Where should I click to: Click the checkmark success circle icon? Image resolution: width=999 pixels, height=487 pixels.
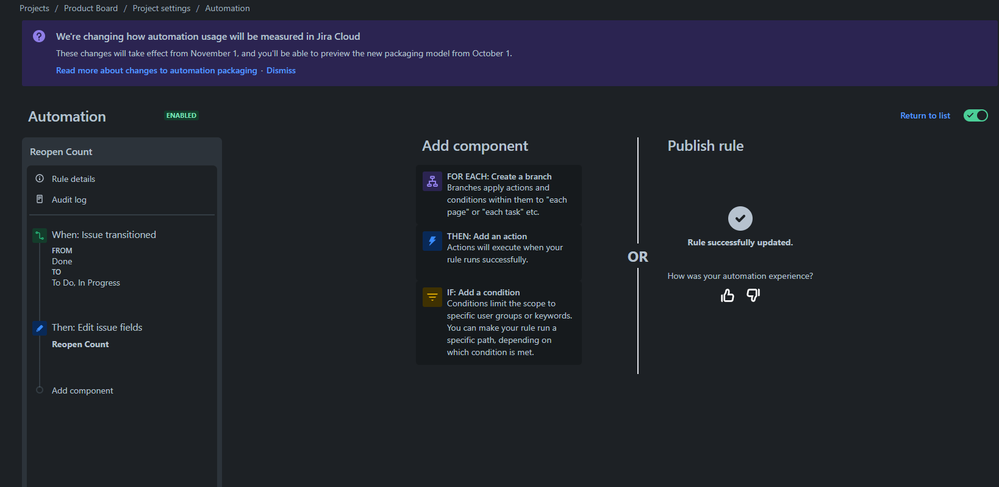[x=740, y=218]
